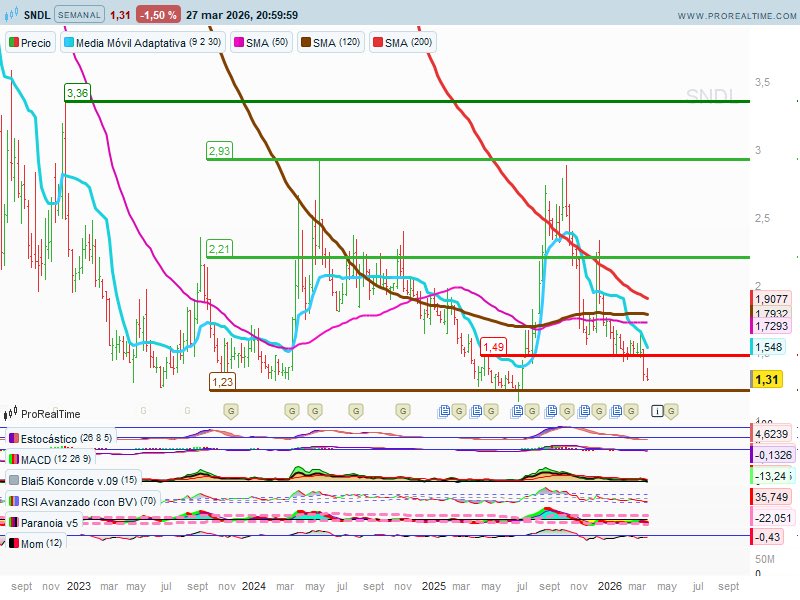
Task: Select the brown 1,23 support label
Action: (222, 382)
